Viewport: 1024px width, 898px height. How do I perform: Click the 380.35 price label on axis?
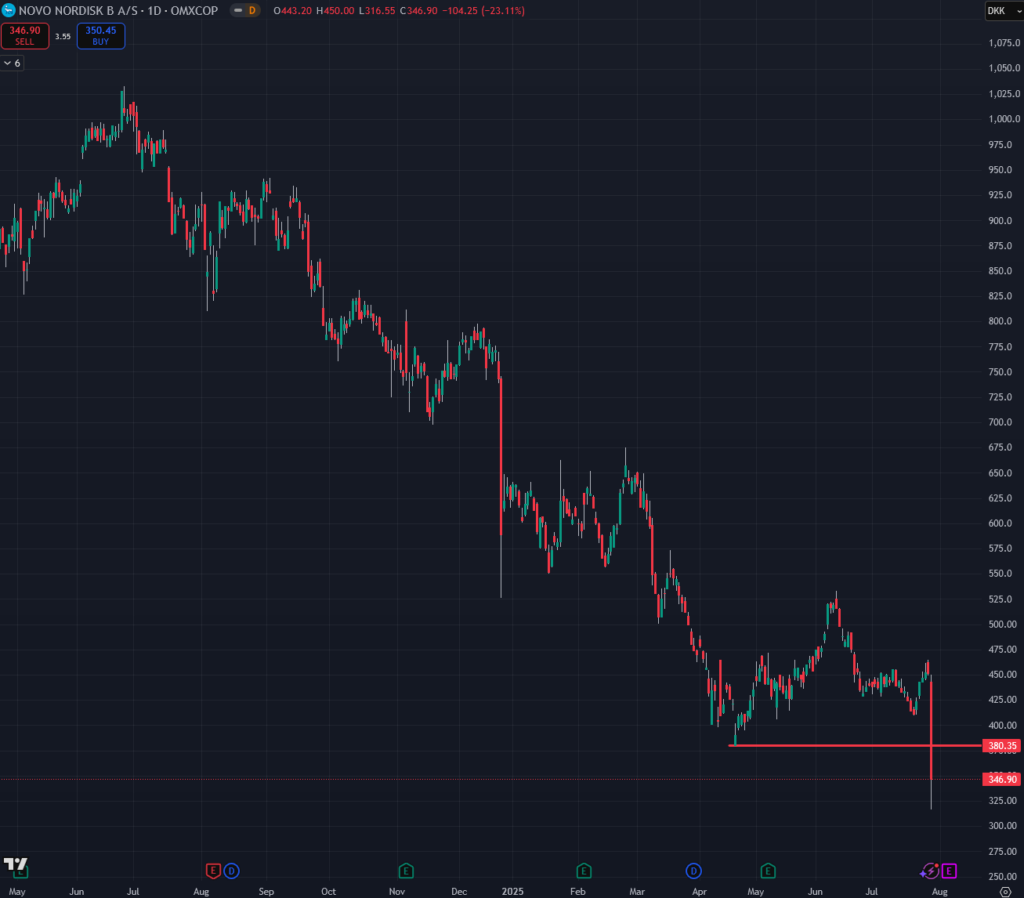[x=1002, y=745]
